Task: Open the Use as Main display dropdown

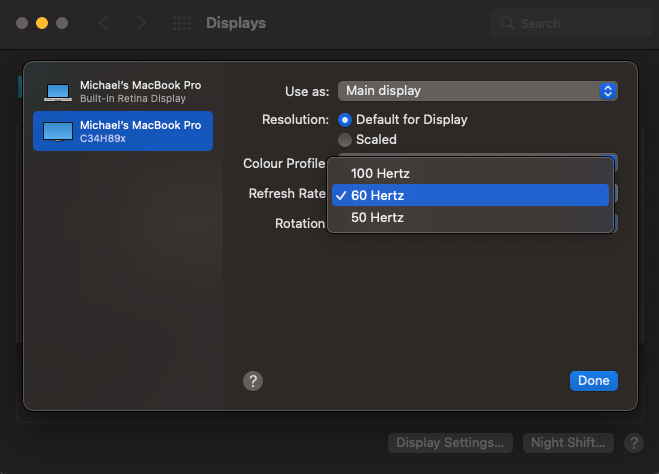Action: pyautogui.click(x=477, y=91)
